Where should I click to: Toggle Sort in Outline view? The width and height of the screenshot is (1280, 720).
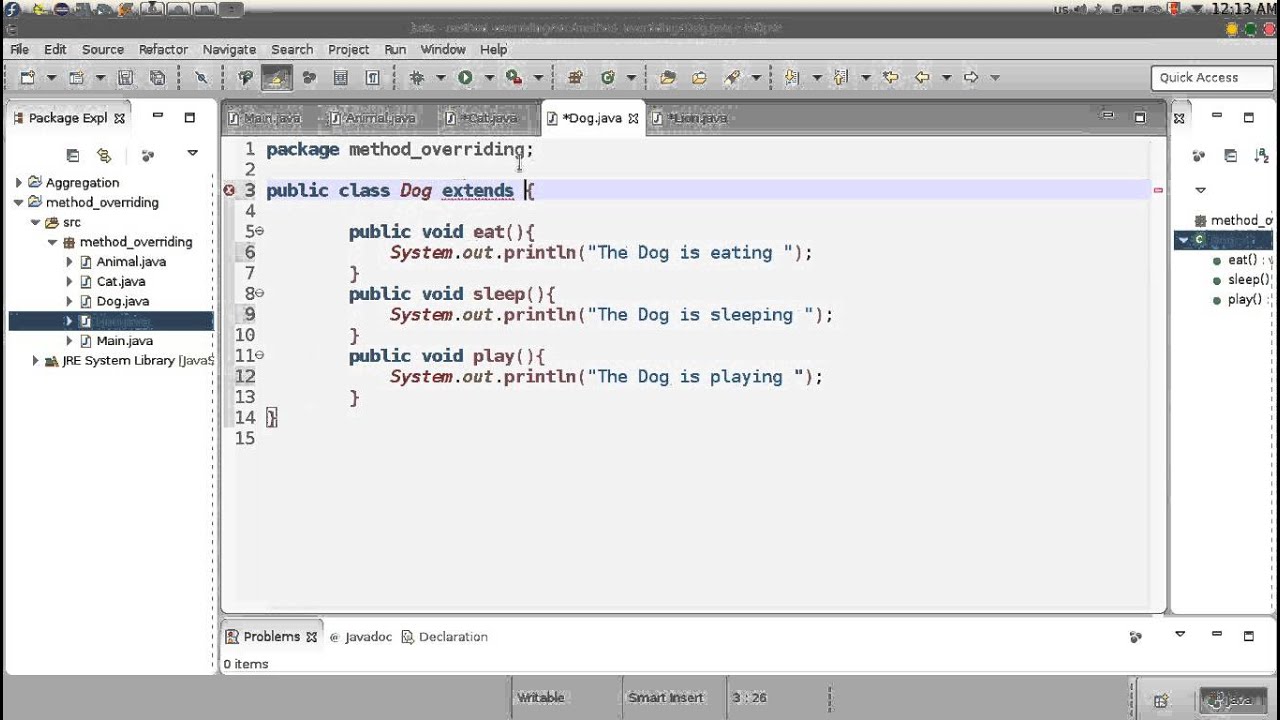(1261, 155)
